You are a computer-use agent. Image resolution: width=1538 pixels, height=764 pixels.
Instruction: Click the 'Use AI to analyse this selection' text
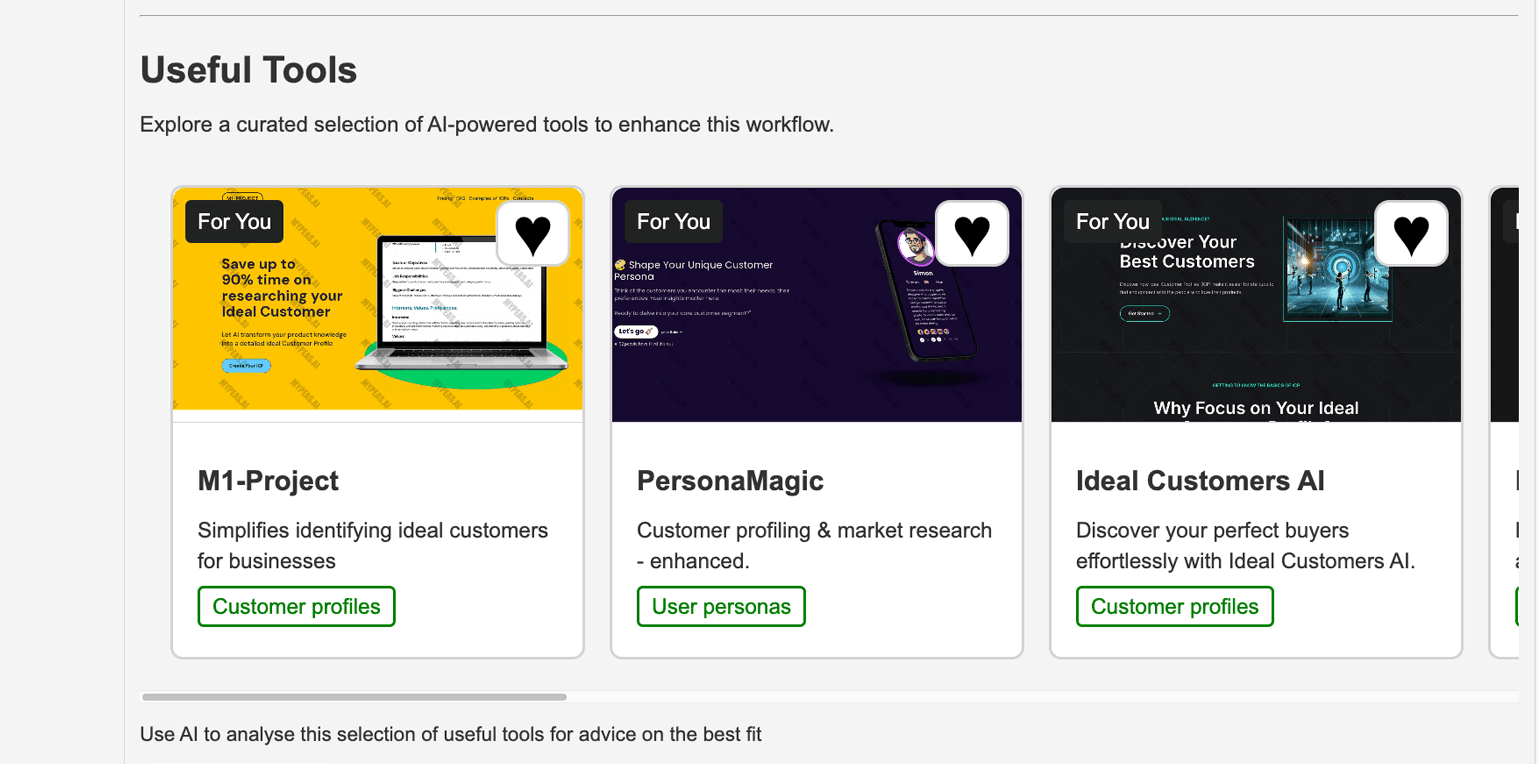[450, 735]
